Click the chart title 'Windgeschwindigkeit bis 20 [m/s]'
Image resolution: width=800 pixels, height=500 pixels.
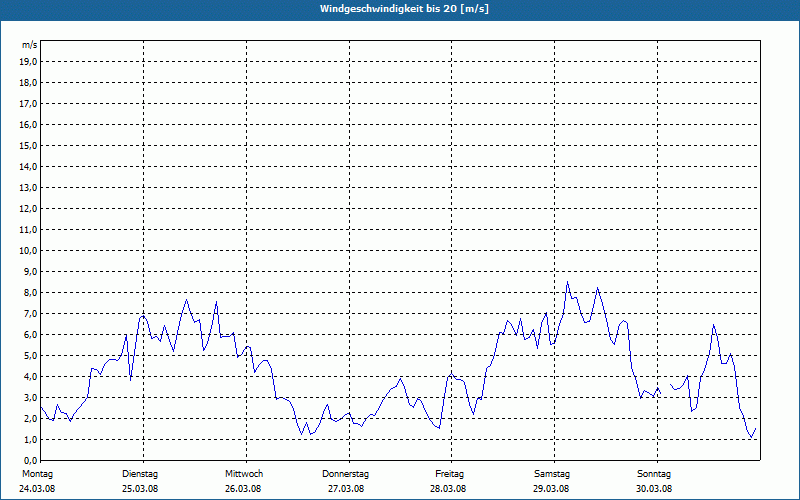coord(404,9)
